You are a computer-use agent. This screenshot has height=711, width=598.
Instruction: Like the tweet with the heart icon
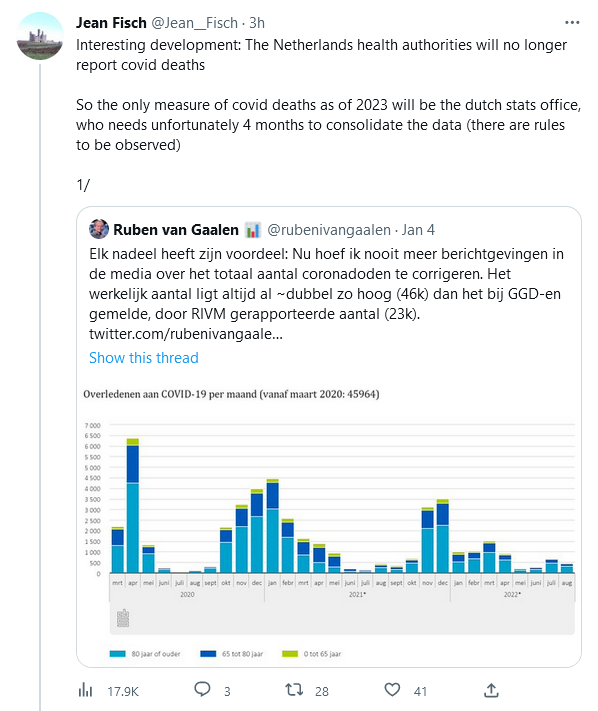point(392,690)
